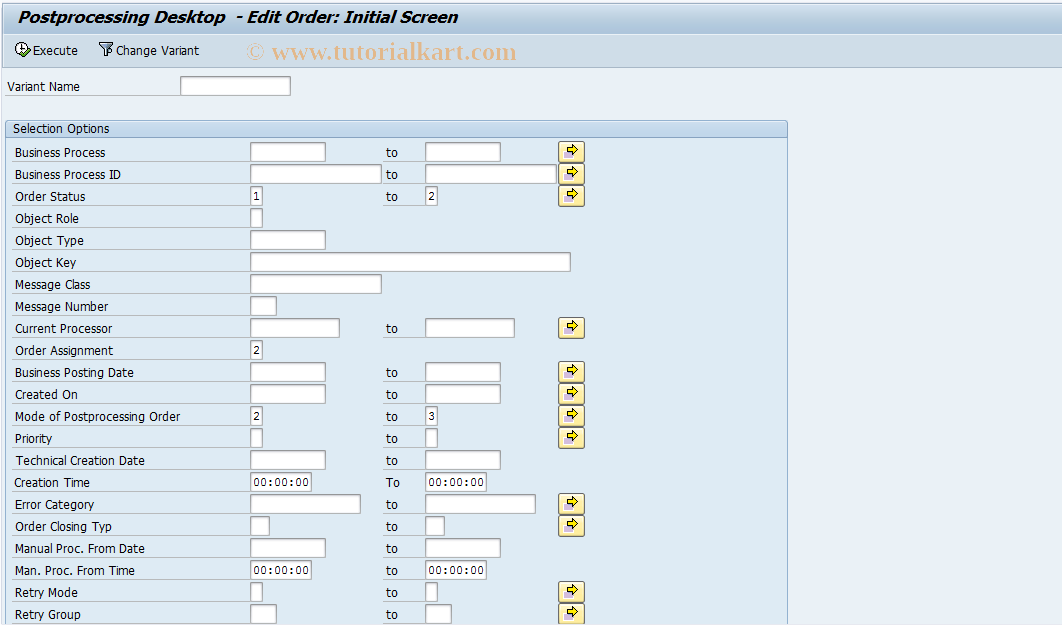Viewport: 1062px width, 627px height.
Task: Open multiple selection for Order Closing Typ
Action: tap(571, 525)
